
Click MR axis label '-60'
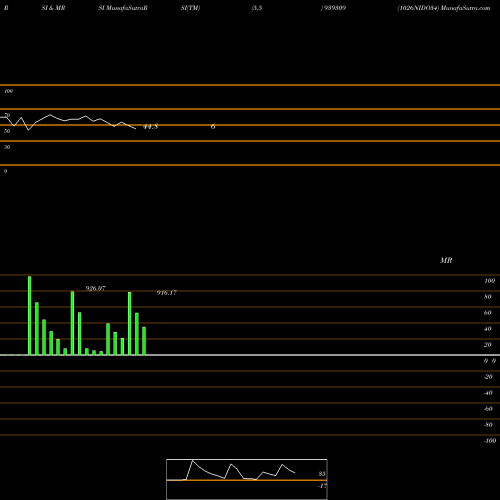point(488,409)
